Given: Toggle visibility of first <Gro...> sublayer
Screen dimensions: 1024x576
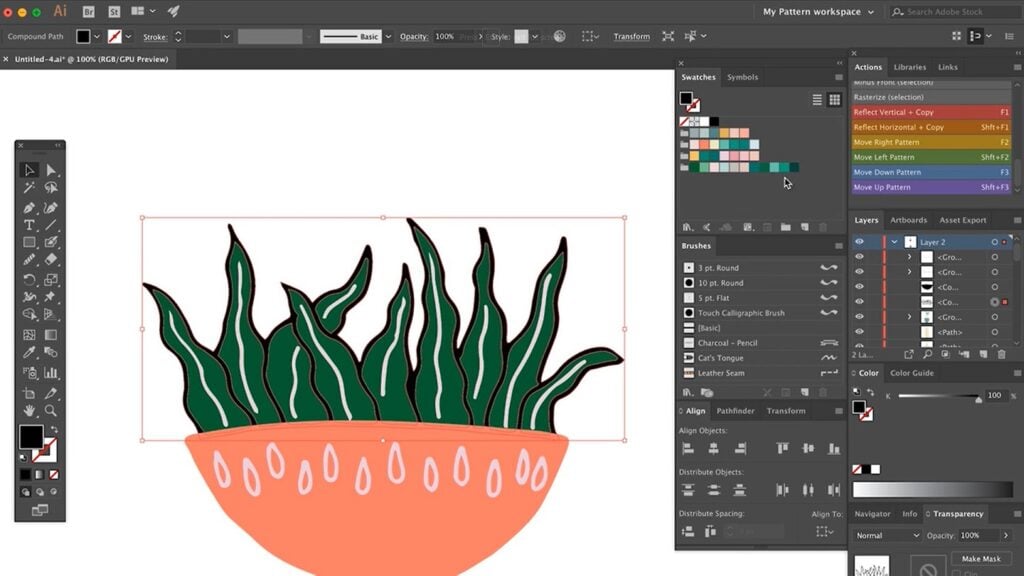Looking at the screenshot, I should click(859, 257).
